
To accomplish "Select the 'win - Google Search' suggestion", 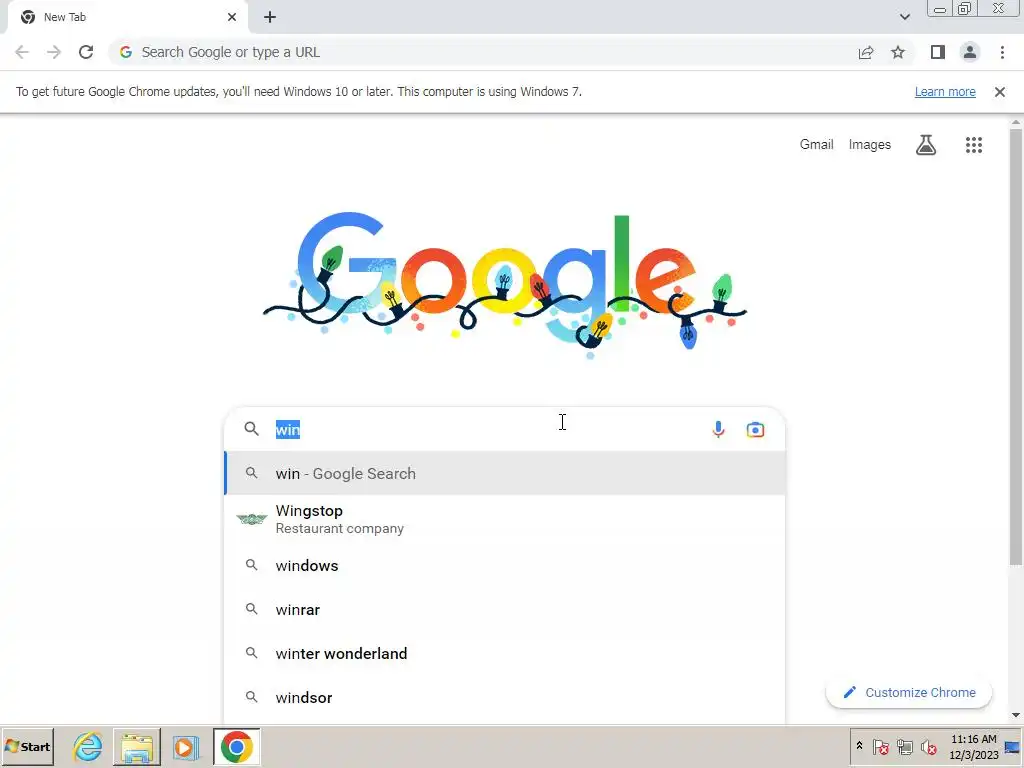I will click(x=505, y=473).
